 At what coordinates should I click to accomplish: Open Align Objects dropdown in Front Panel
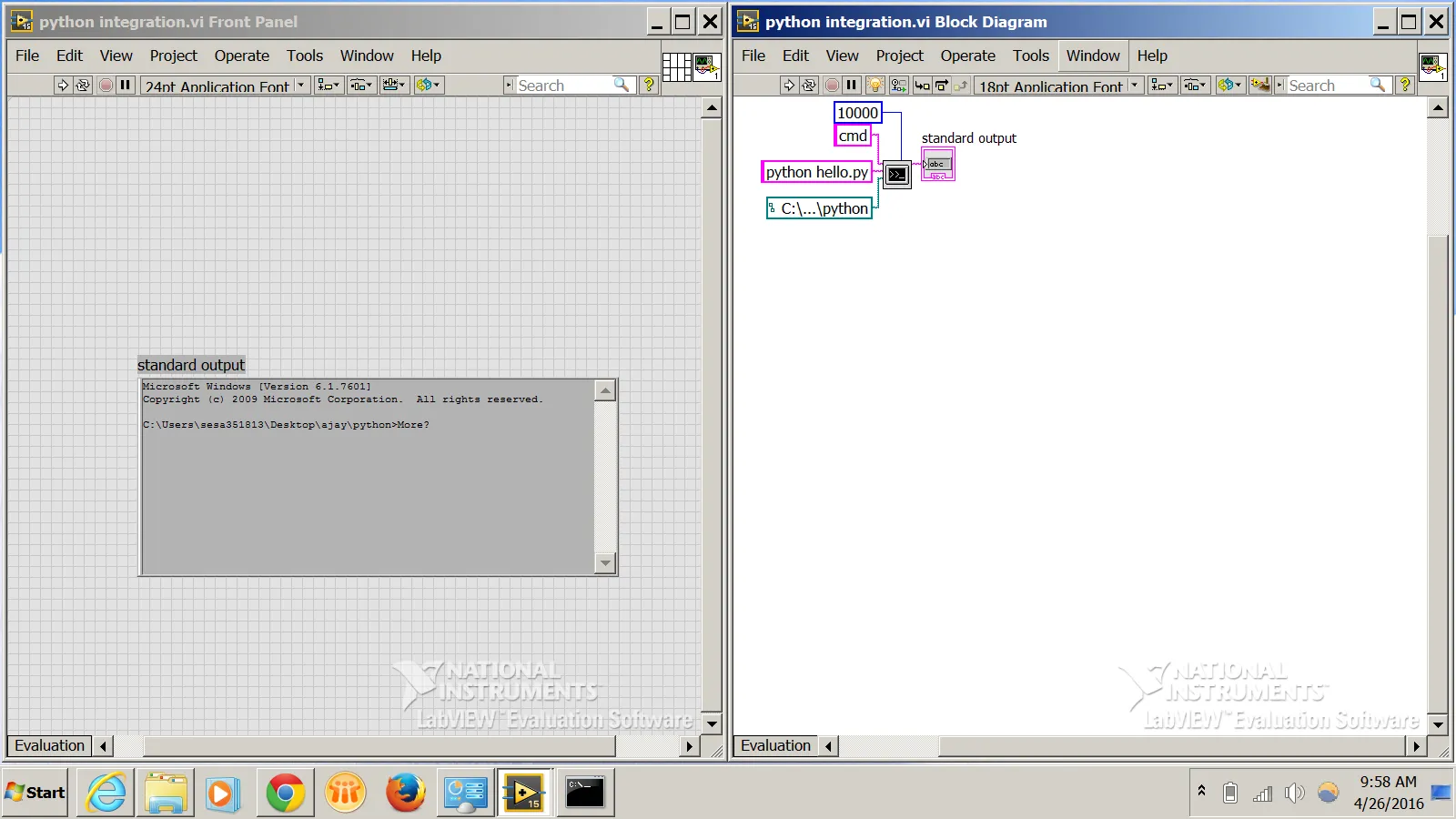click(329, 85)
